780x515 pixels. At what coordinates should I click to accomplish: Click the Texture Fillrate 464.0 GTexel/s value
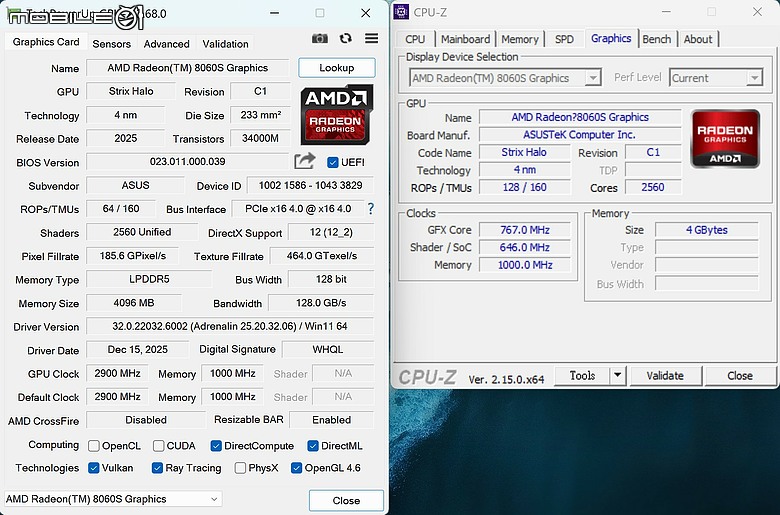[x=322, y=256]
